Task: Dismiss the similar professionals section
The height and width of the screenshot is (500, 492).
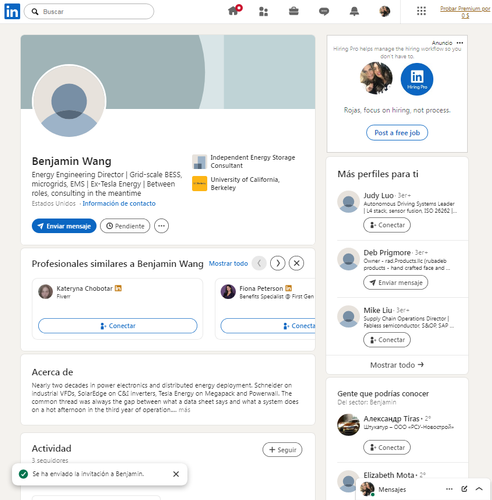Action: pyautogui.click(x=296, y=263)
